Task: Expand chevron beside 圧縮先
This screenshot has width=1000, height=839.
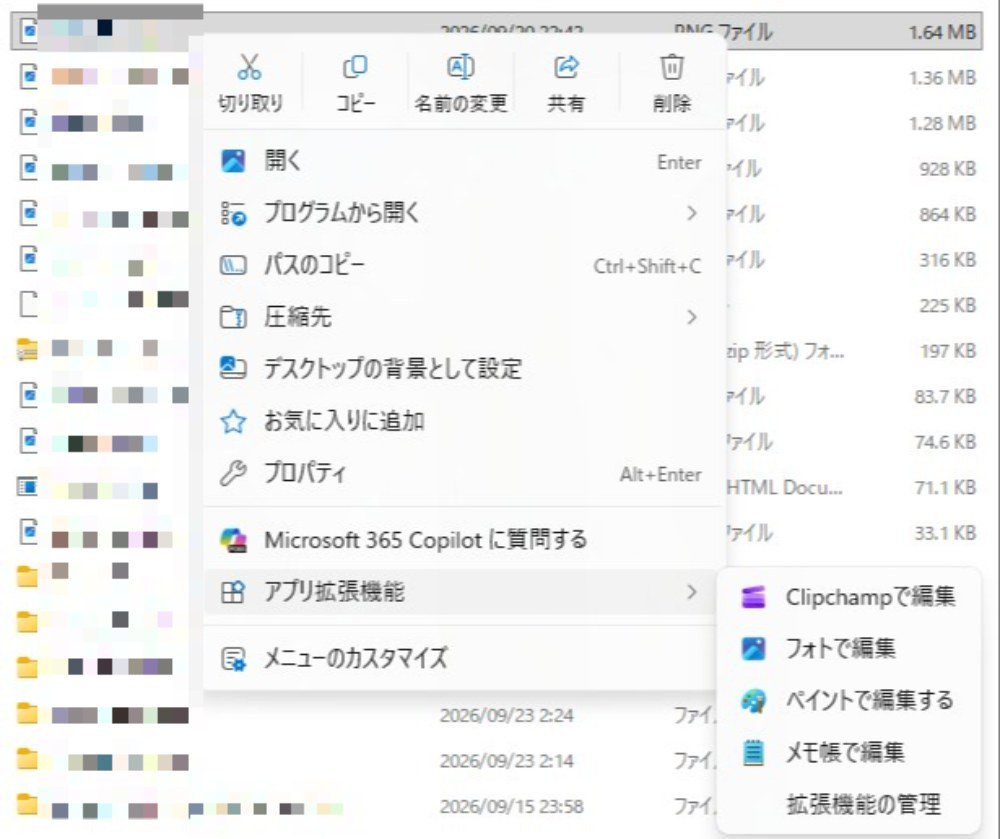Action: [692, 317]
